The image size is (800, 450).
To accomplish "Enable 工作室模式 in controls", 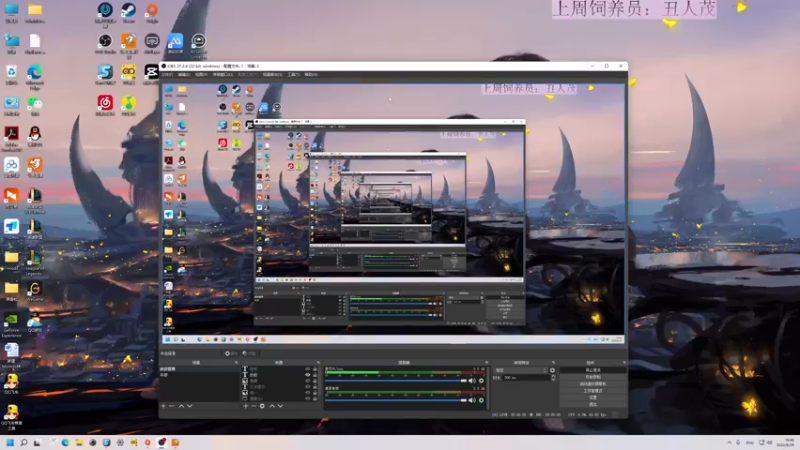I will [592, 391].
